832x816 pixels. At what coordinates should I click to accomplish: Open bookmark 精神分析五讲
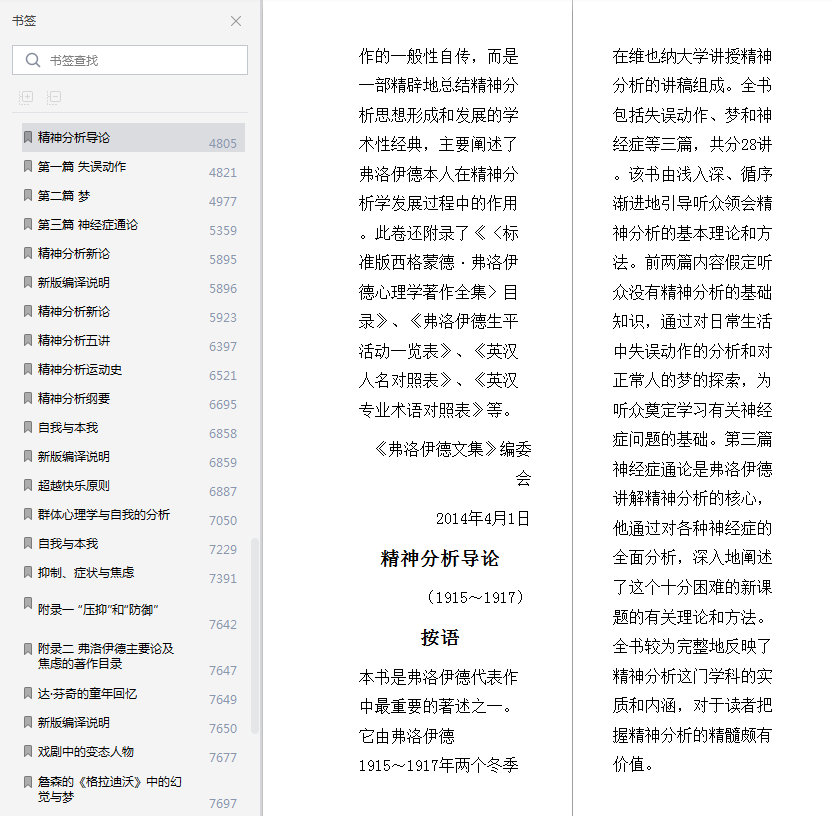pos(133,341)
